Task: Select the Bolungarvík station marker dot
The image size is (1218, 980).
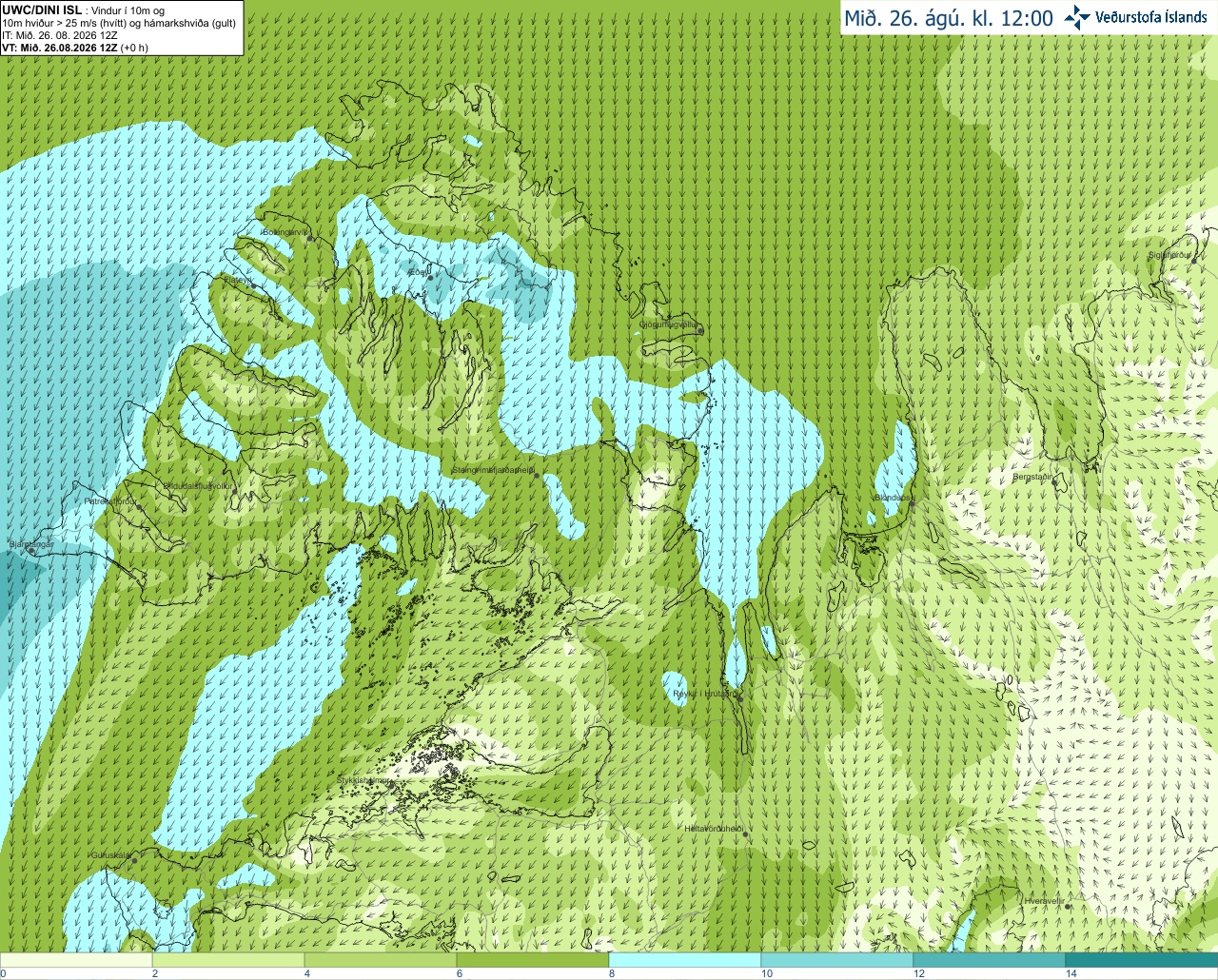Action: [310, 238]
